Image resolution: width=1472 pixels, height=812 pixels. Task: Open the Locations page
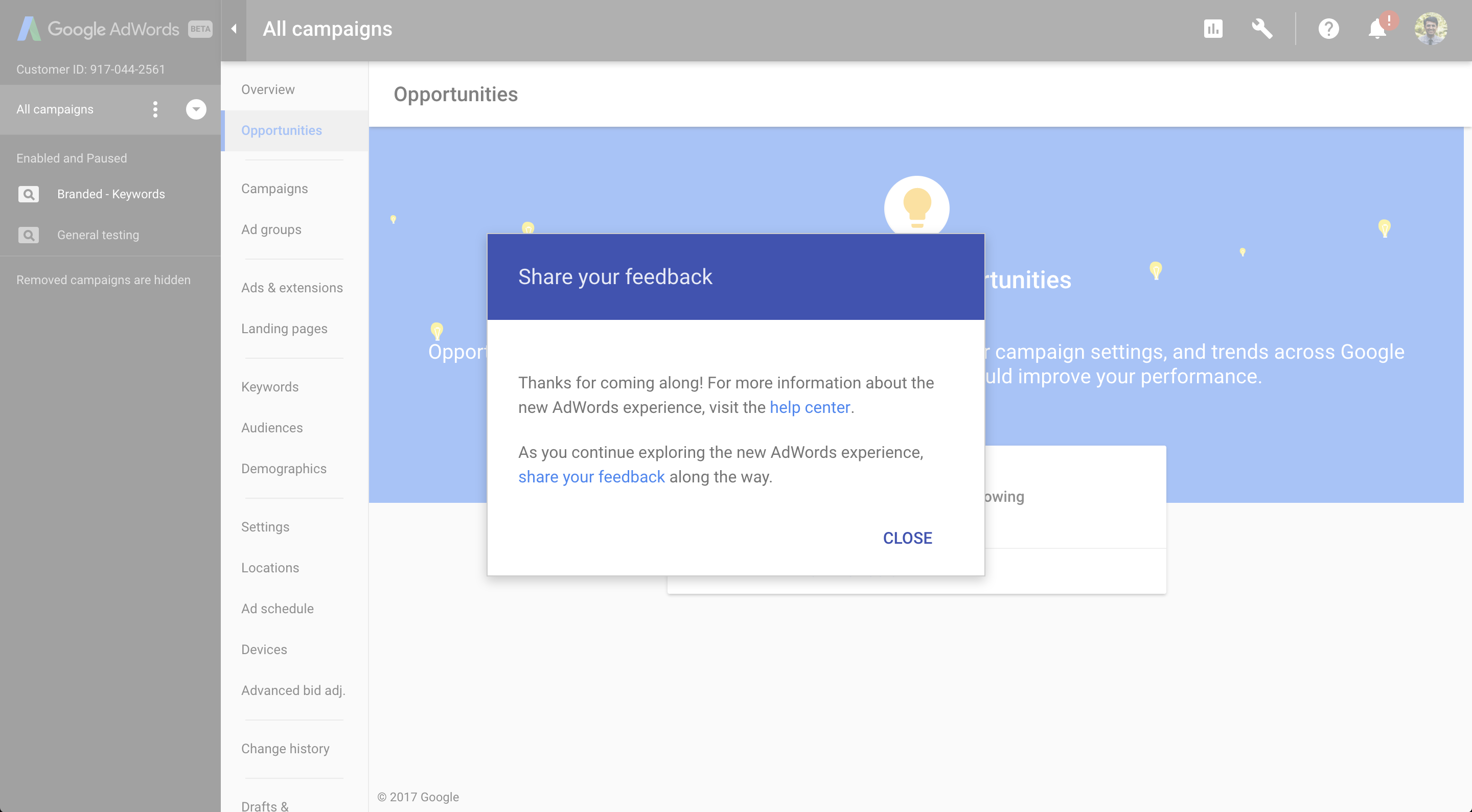[x=270, y=568]
